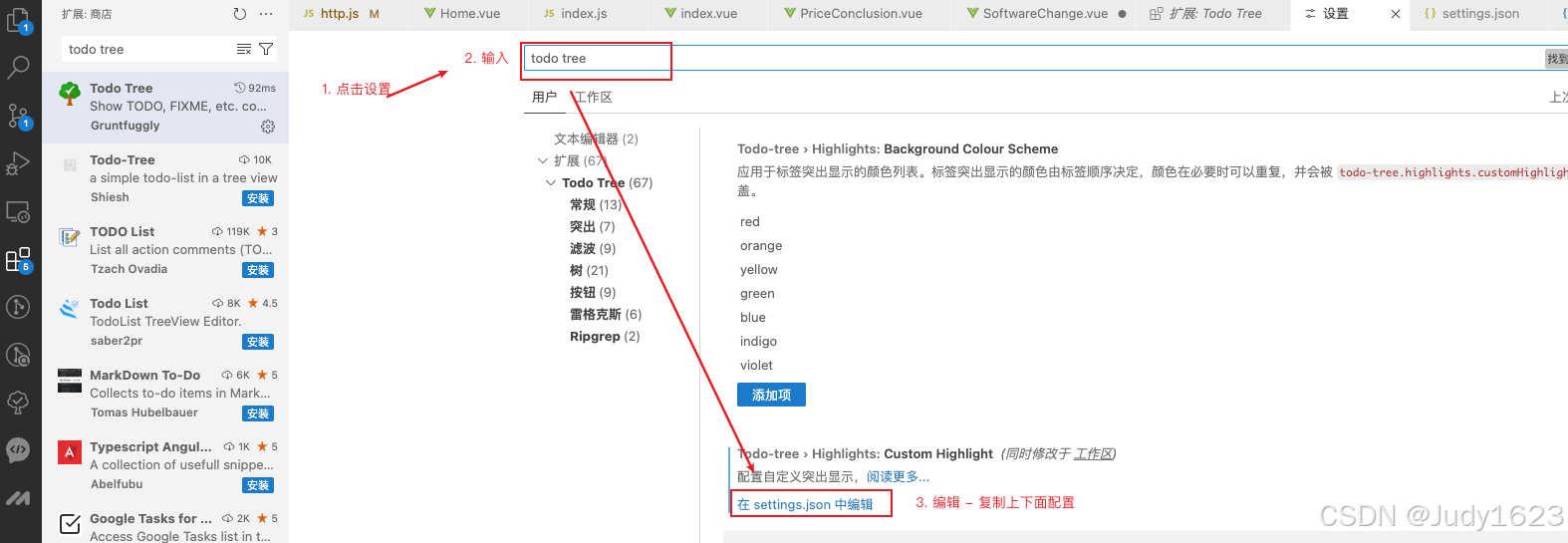Viewport: 1568px width, 543px height.
Task: Collapse the Todo Tree (67) settings group
Action: coord(551,182)
